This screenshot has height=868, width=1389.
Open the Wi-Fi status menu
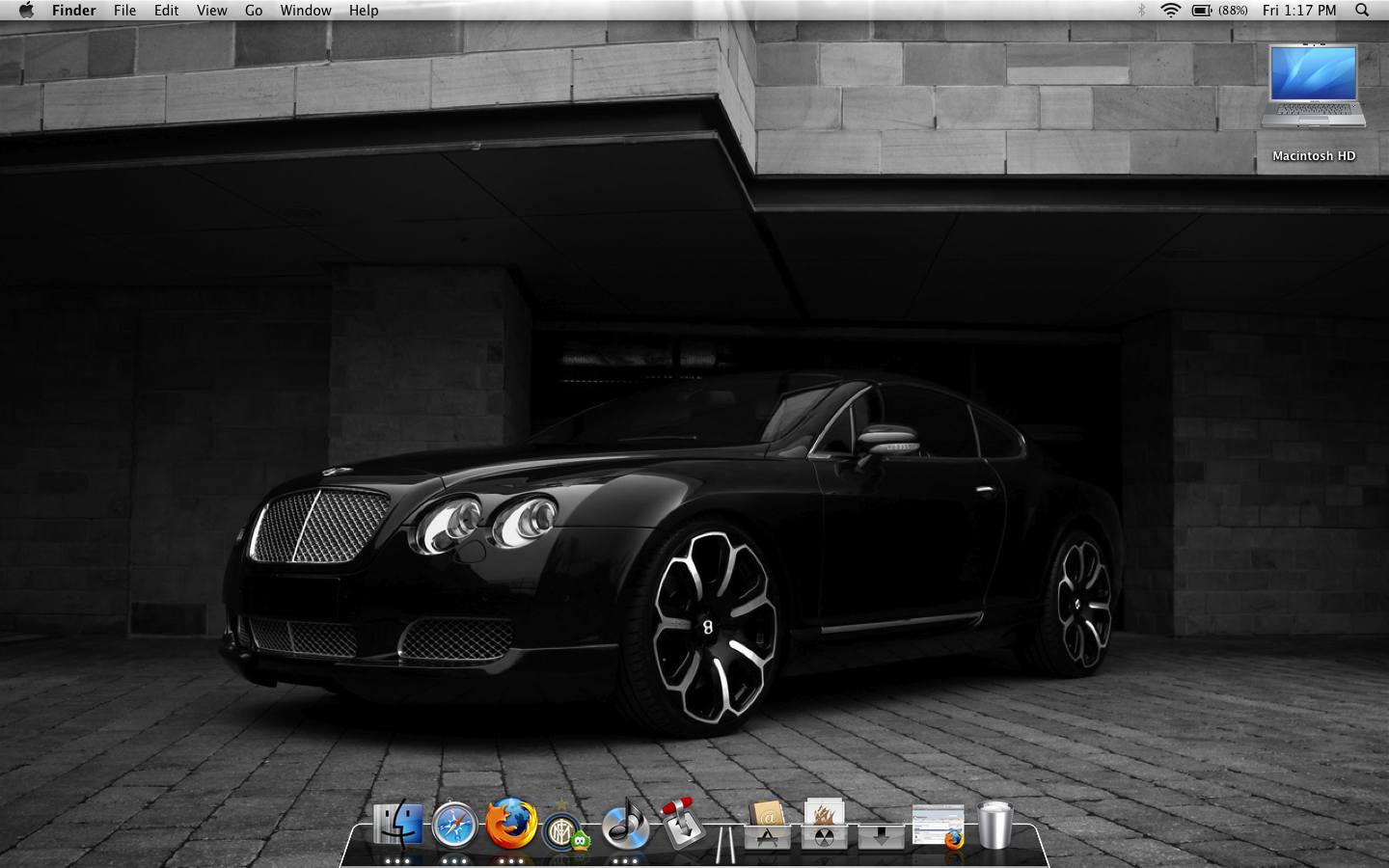point(1170,11)
